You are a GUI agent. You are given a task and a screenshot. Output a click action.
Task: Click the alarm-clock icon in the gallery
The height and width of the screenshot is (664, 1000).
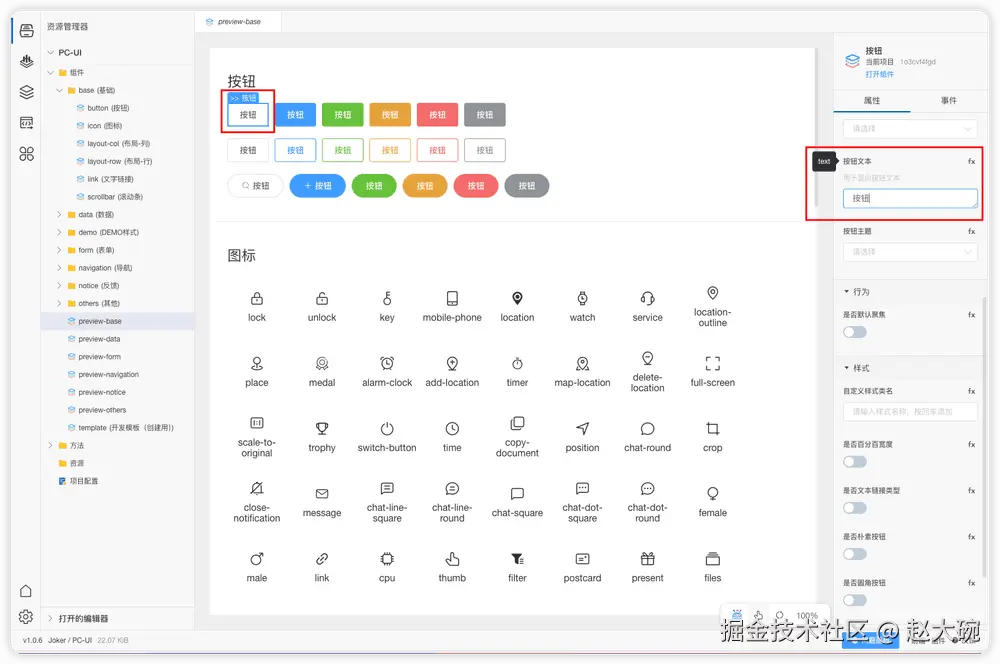tap(386, 365)
